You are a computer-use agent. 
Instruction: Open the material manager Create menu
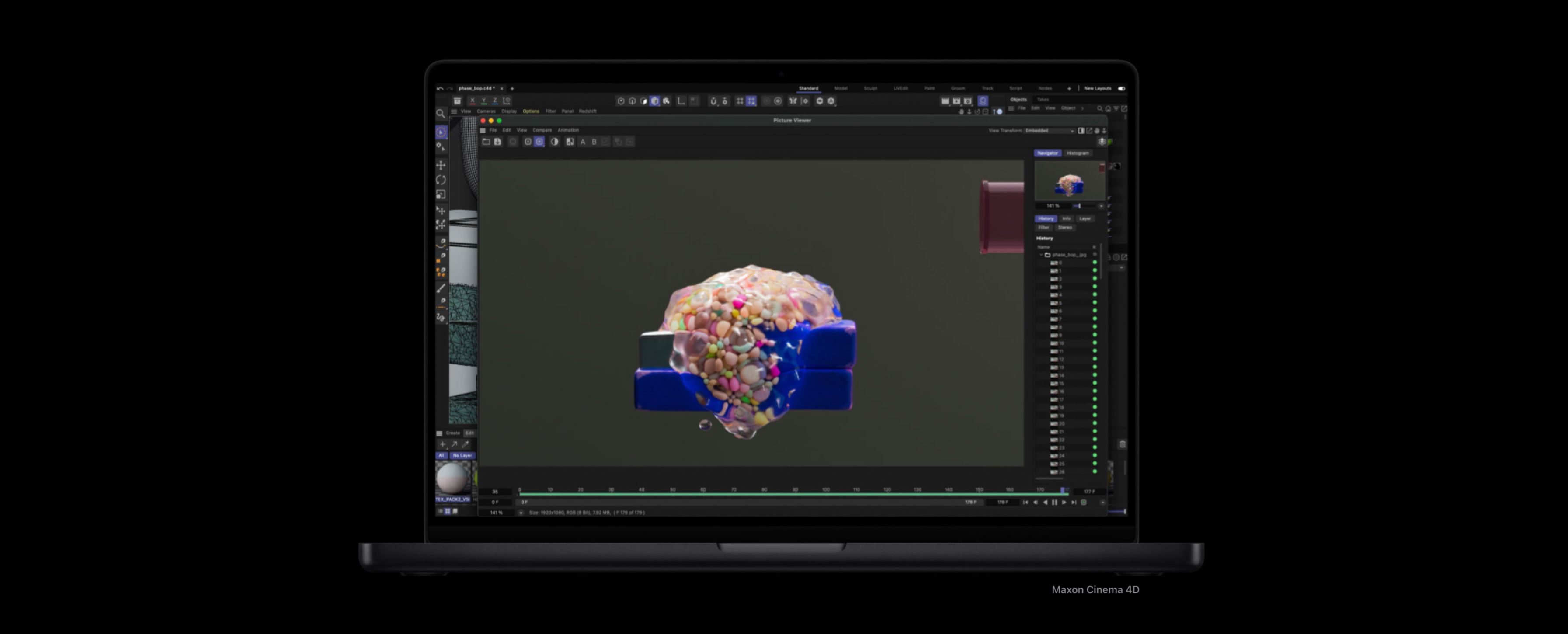(453, 433)
